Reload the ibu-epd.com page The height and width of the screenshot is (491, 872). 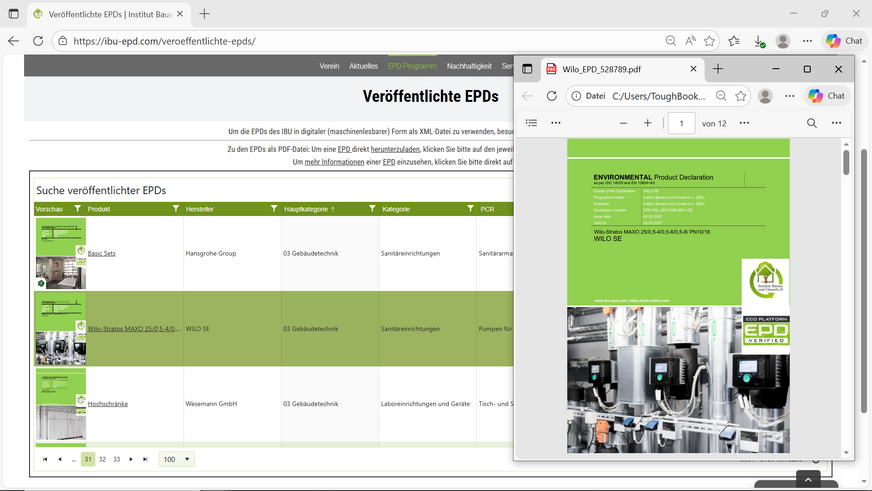38,41
